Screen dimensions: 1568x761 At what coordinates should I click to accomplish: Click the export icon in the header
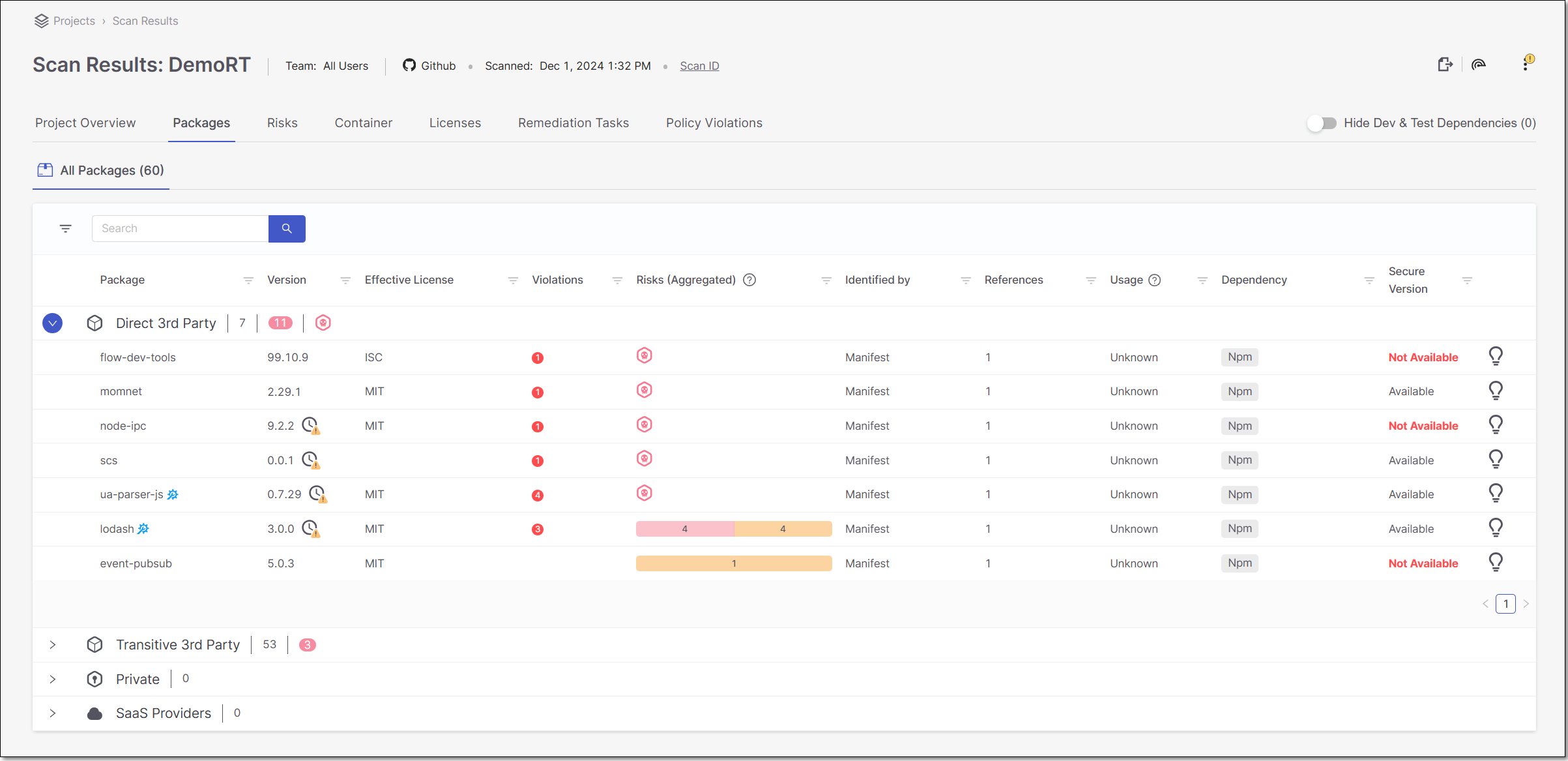[1445, 65]
